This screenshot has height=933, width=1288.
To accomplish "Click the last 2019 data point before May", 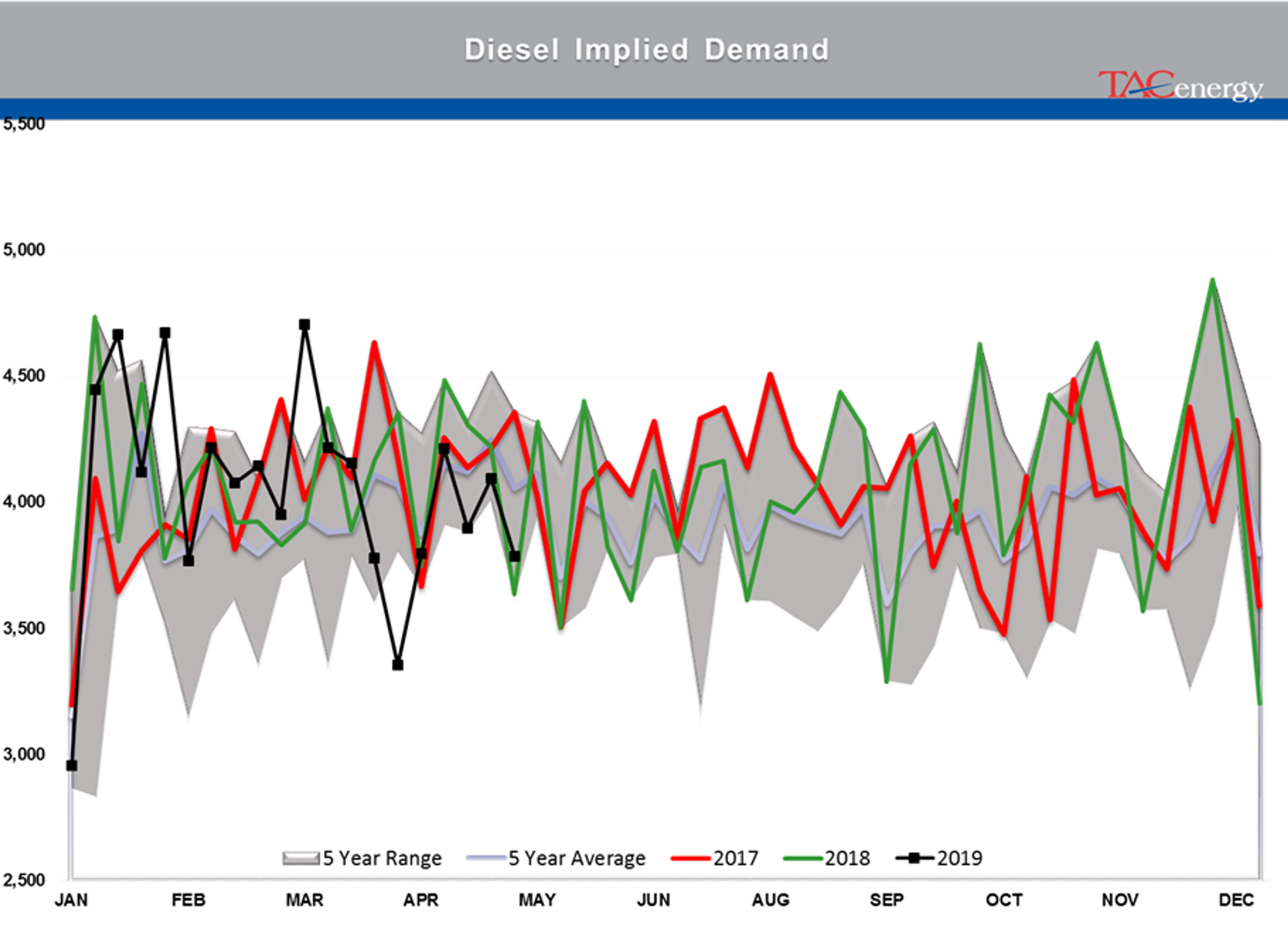I will (515, 556).
